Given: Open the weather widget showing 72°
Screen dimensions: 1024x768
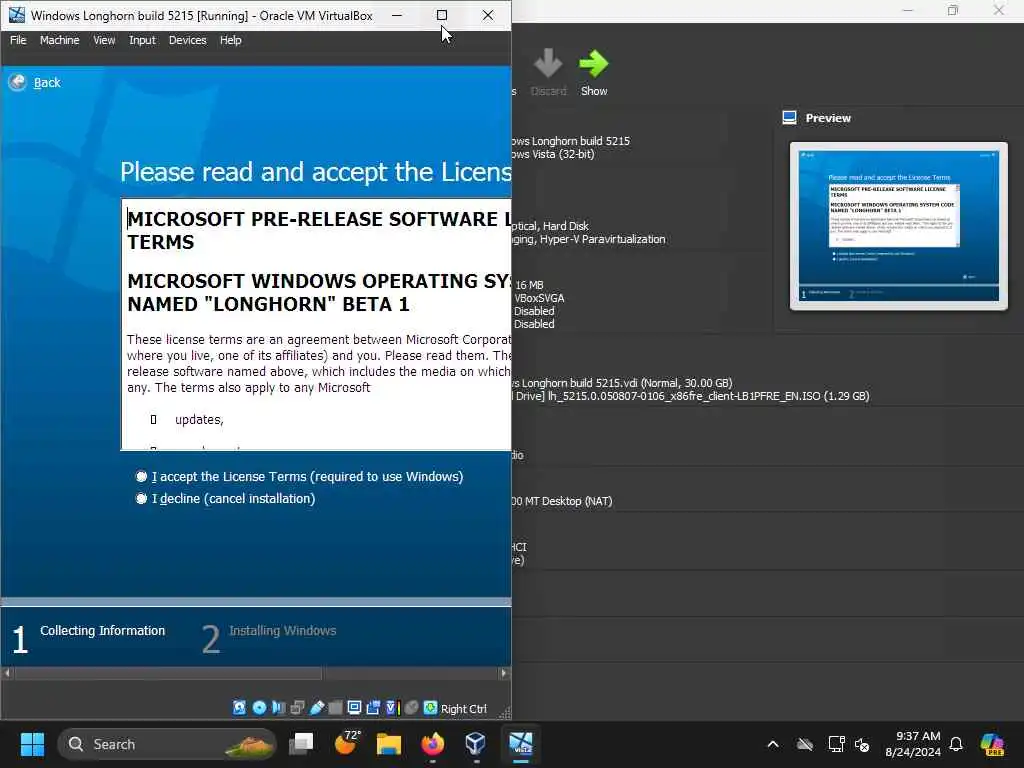Looking at the screenshot, I should point(347,743).
